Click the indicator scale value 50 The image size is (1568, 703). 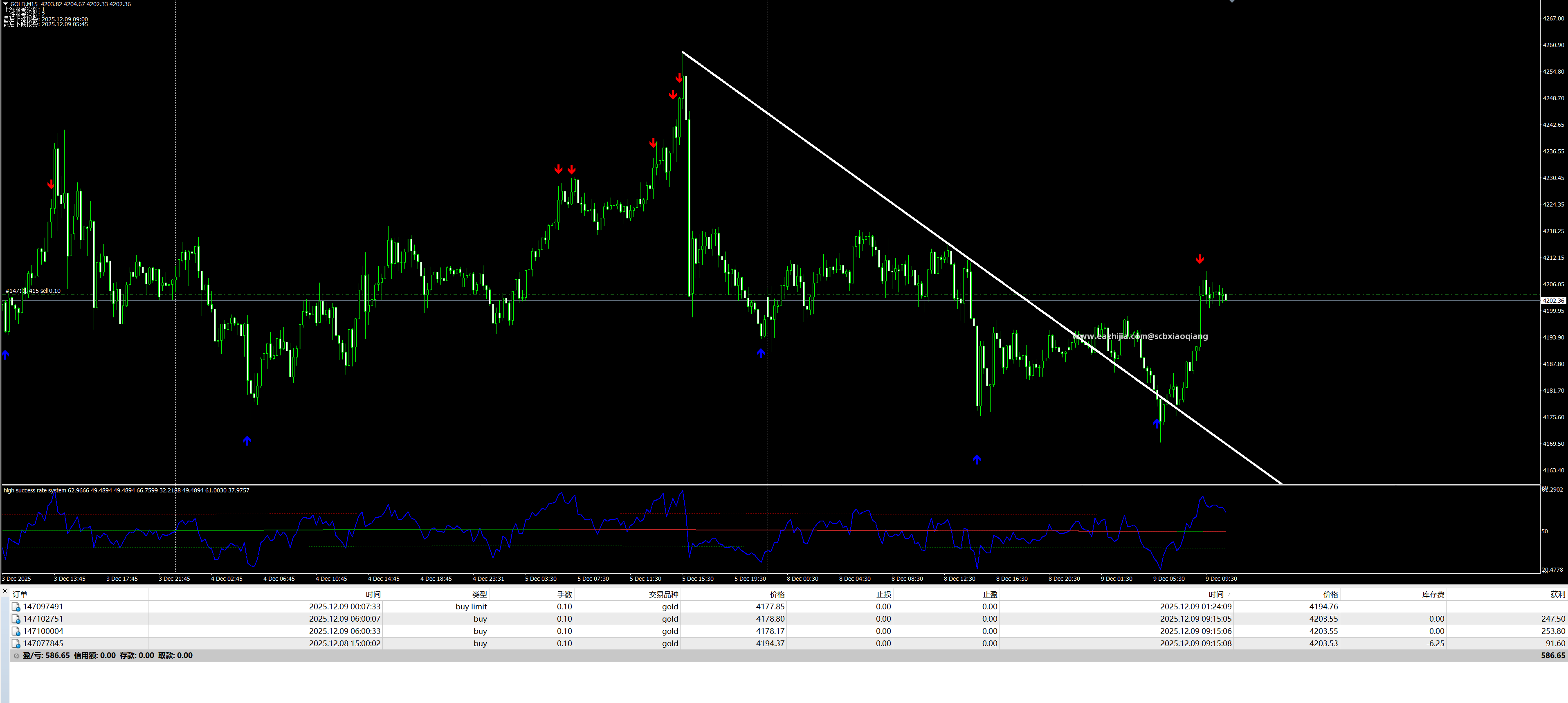point(1544,531)
